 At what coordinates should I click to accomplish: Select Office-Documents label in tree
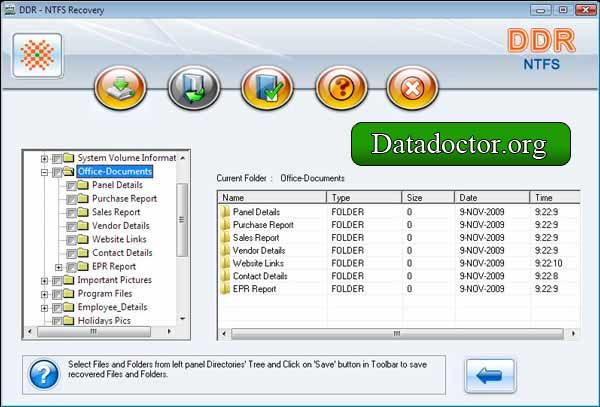click(115, 171)
